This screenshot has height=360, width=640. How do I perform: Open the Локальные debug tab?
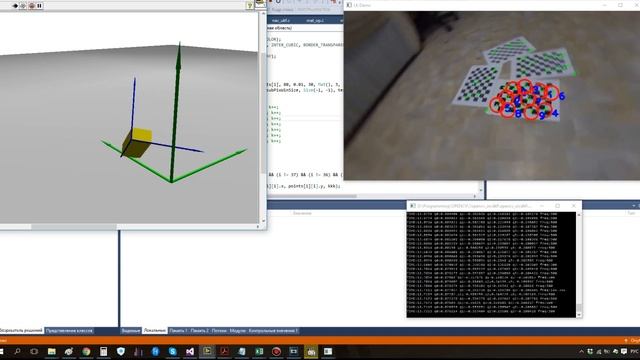155,331
